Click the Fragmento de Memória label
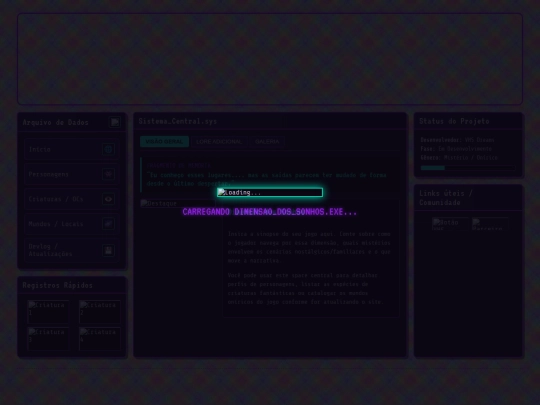This screenshot has height=405, width=540. (x=179, y=165)
